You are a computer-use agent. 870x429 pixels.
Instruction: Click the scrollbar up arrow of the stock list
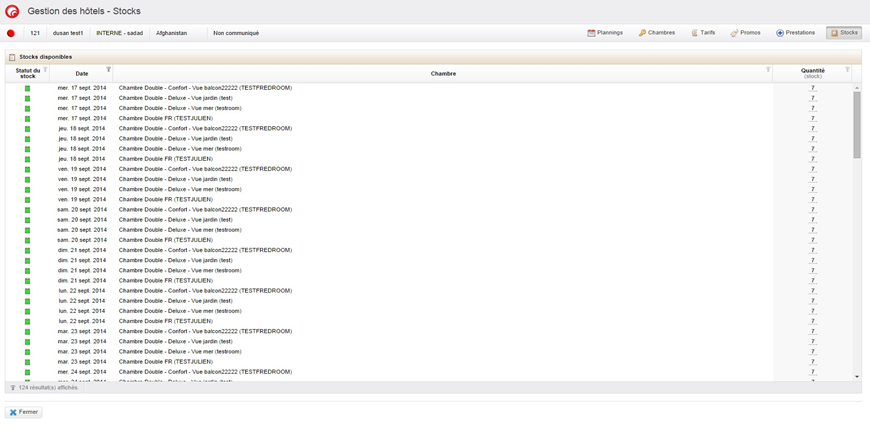click(857, 88)
